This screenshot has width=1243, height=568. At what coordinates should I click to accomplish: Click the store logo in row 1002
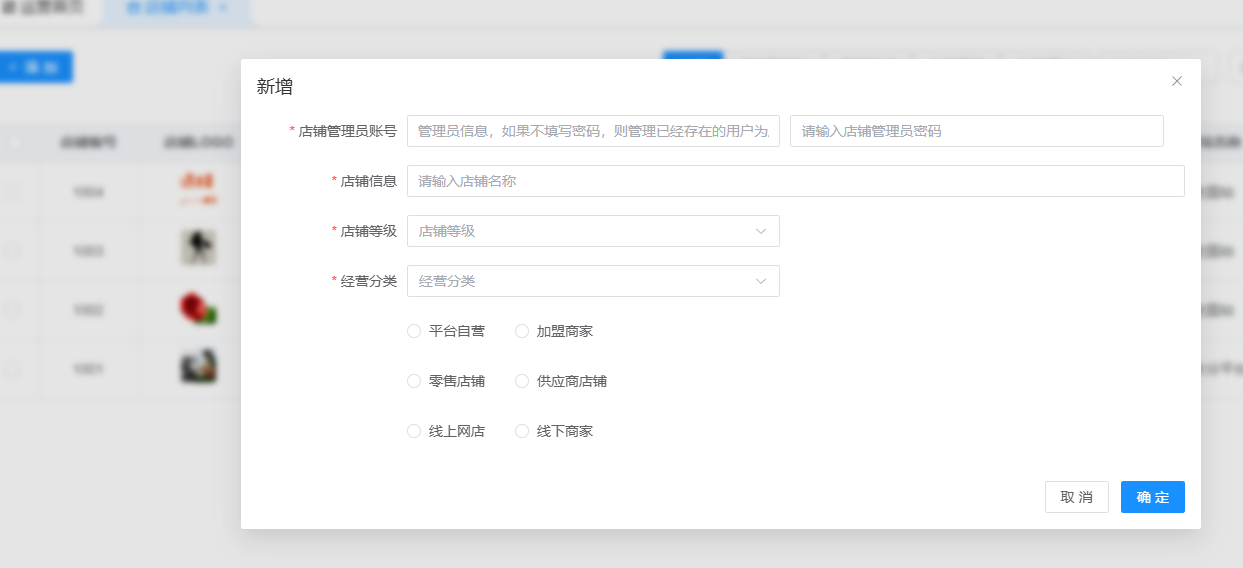pyautogui.click(x=198, y=309)
